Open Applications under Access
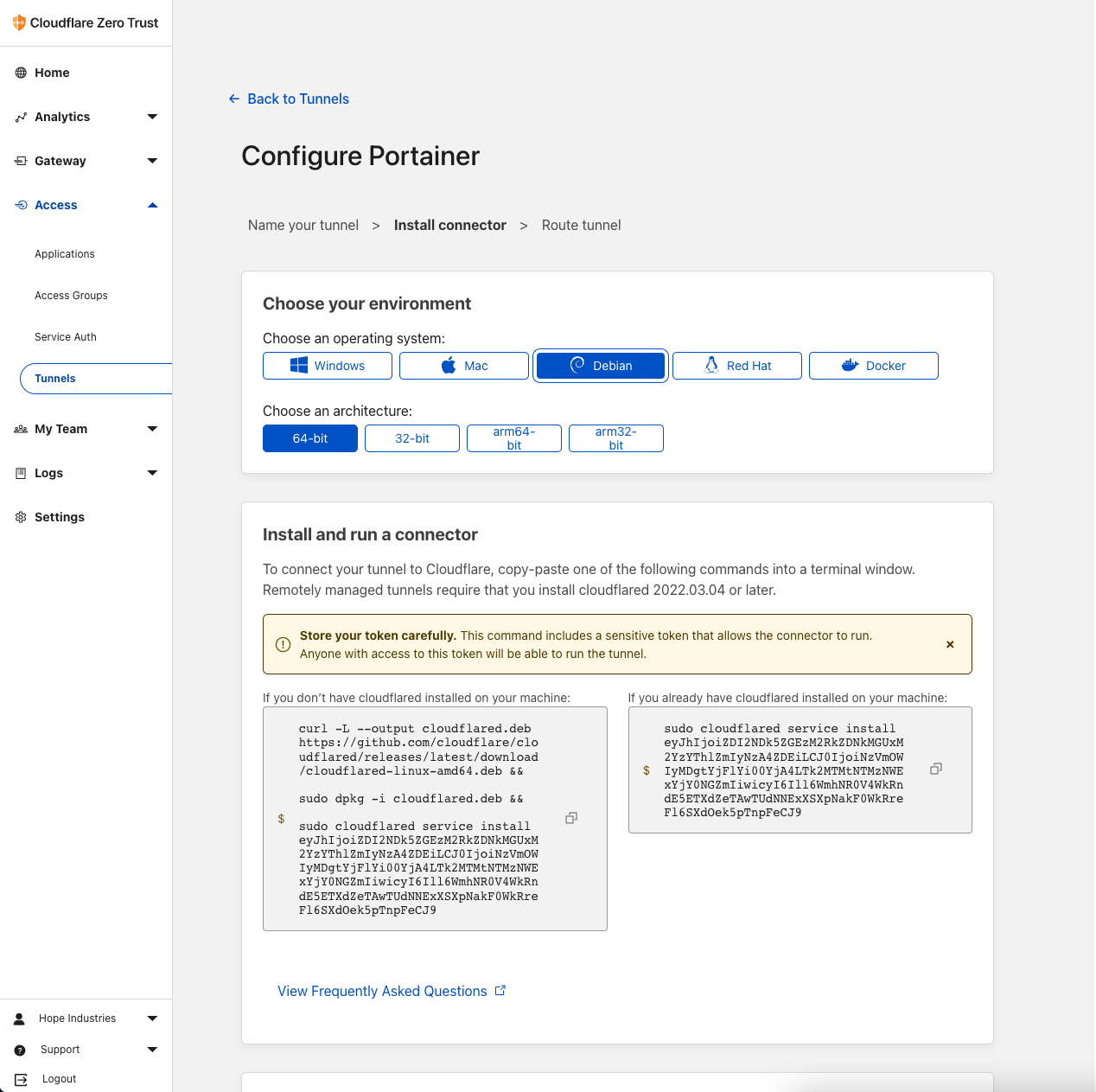 pyautogui.click(x=65, y=254)
